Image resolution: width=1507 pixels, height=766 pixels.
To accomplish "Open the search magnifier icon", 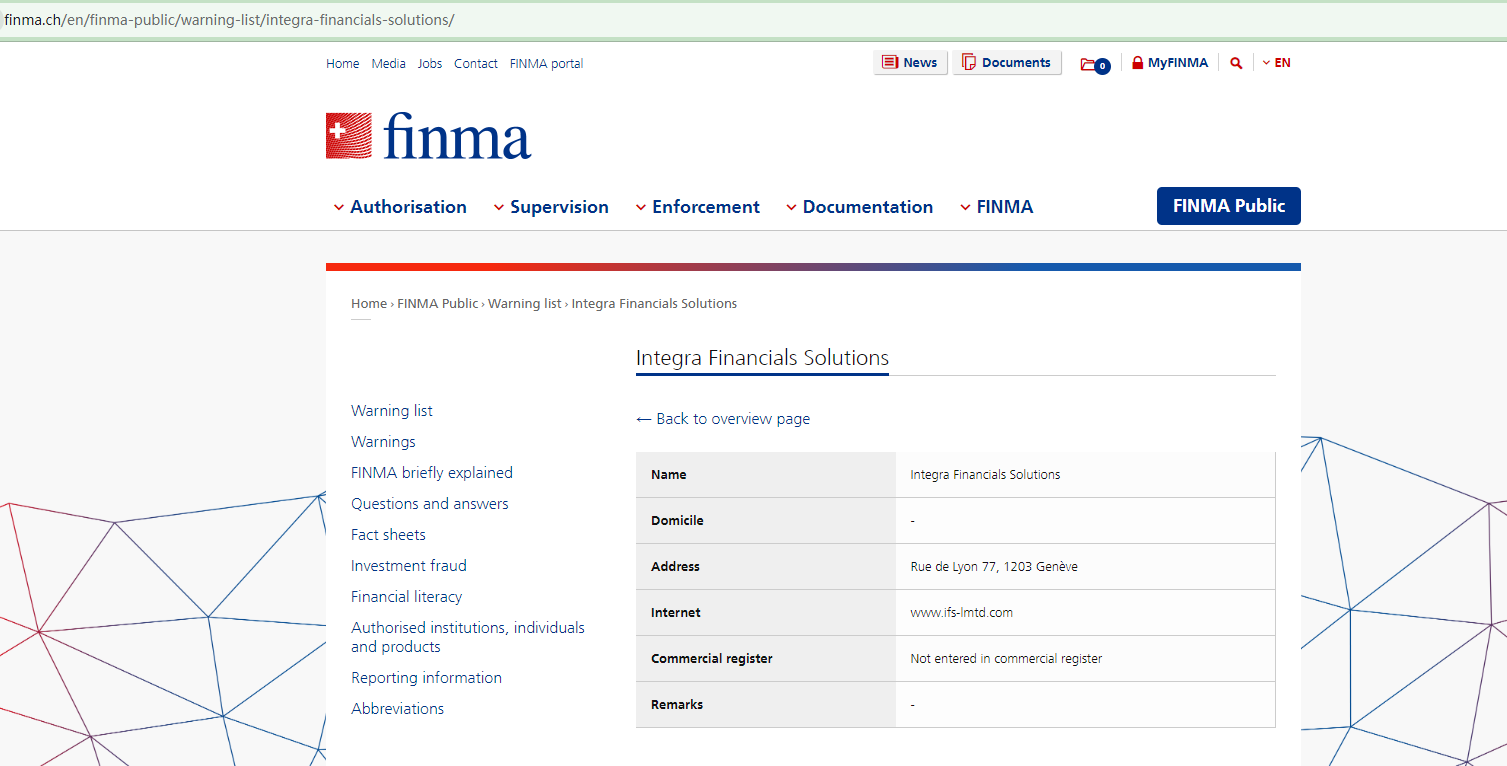I will point(1236,62).
